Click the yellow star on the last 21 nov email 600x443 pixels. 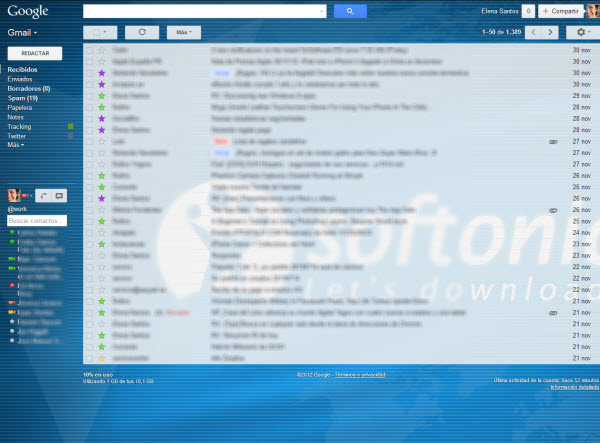click(102, 358)
